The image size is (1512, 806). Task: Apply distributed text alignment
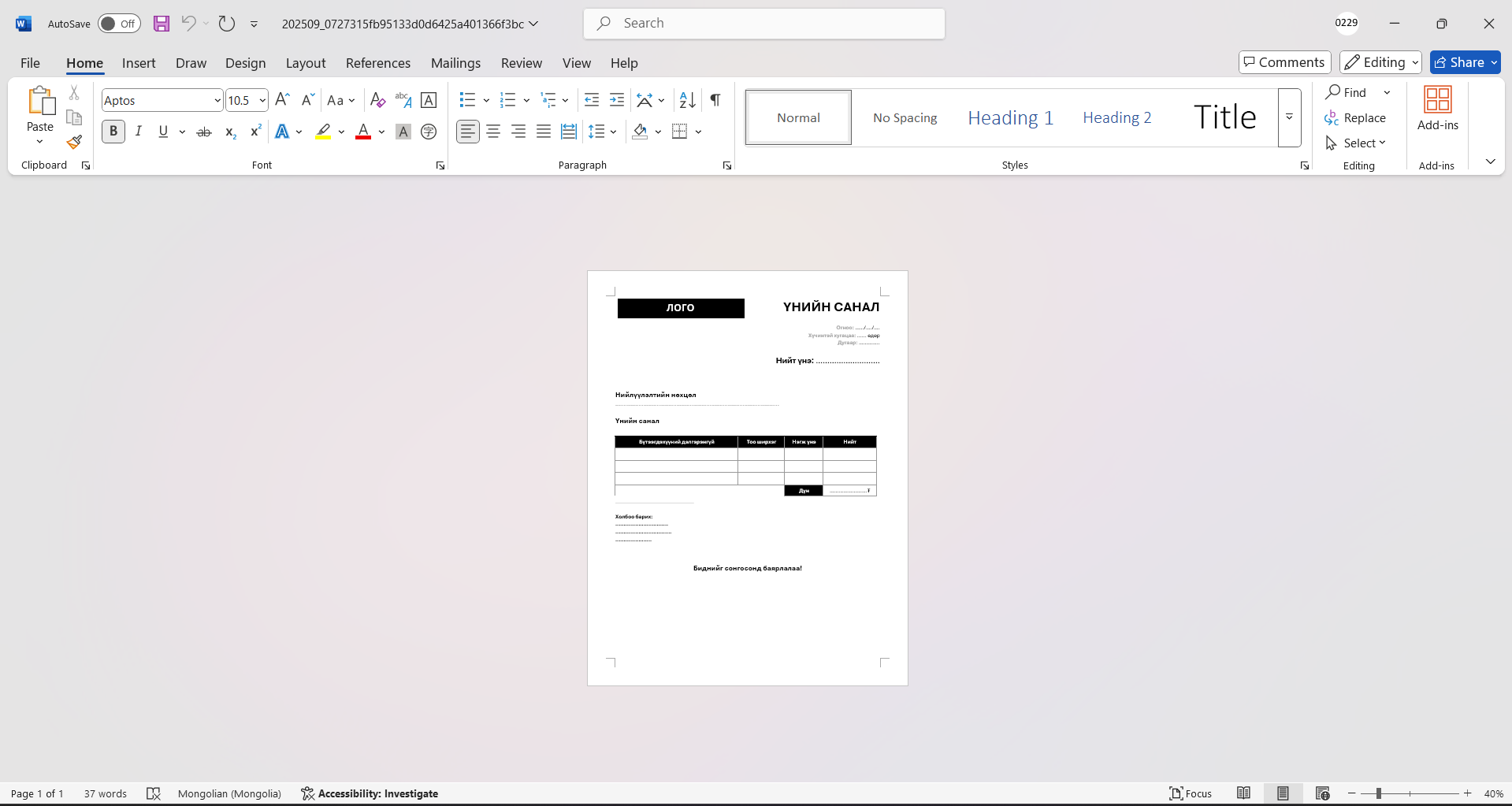coord(569,132)
